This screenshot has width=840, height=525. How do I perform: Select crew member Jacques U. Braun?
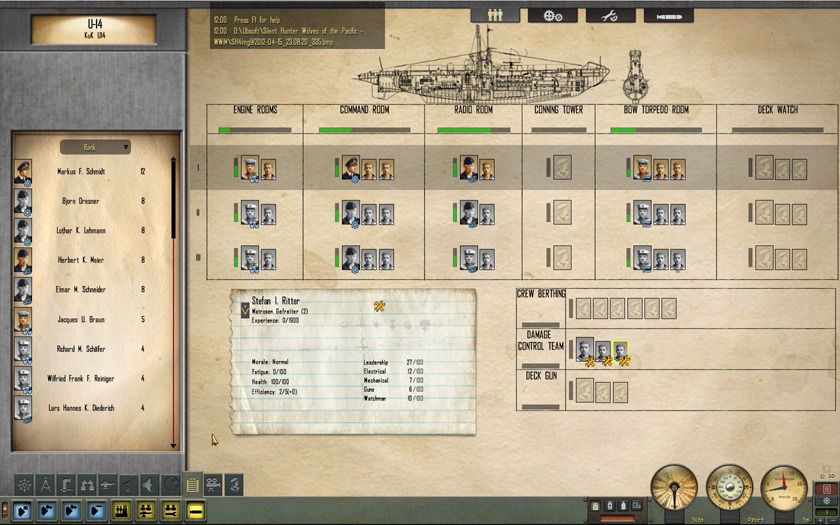point(80,320)
